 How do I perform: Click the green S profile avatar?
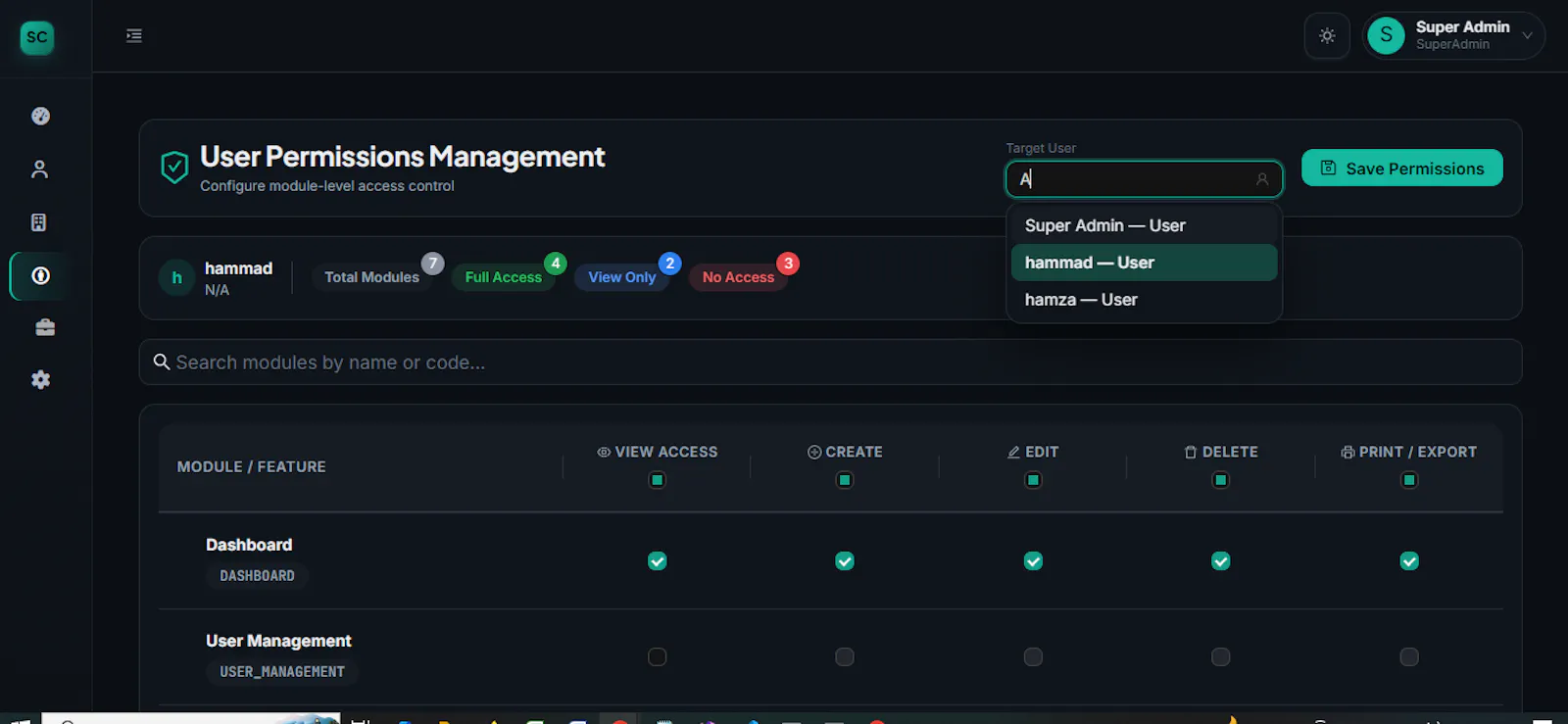(x=1386, y=36)
